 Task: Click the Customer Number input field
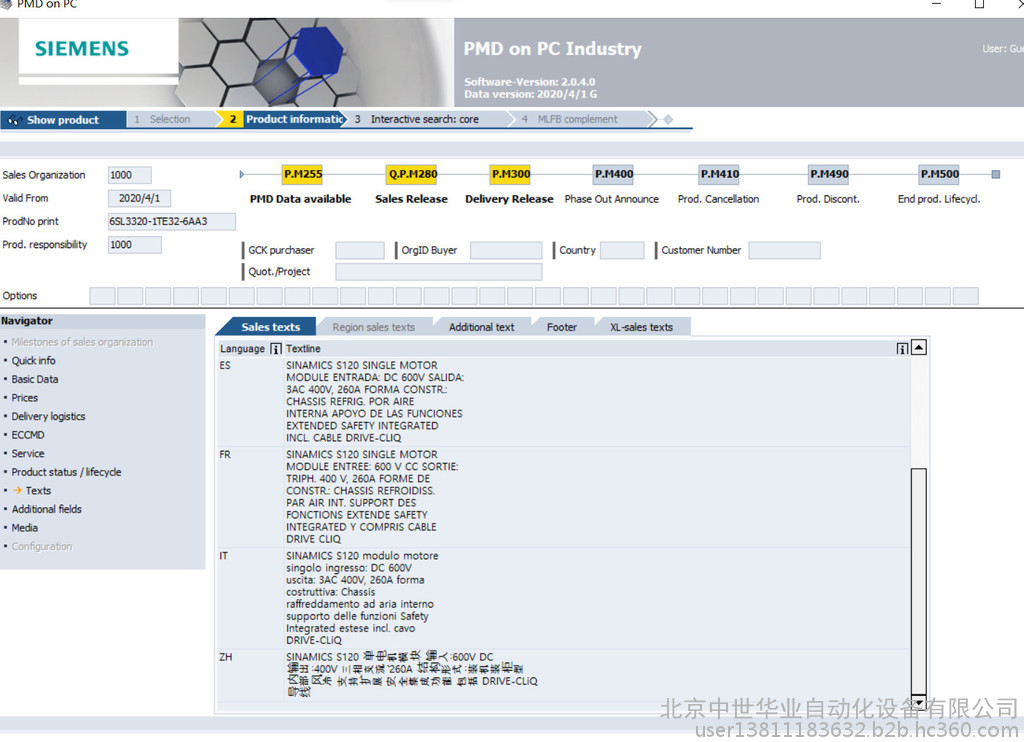pos(784,250)
